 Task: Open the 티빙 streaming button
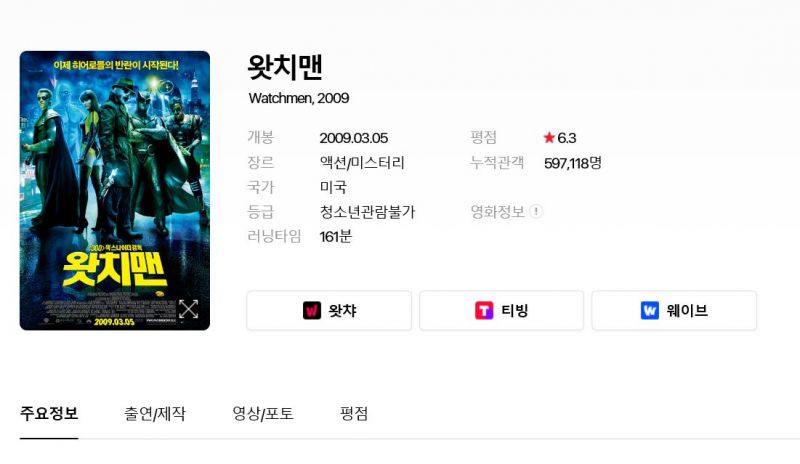(x=502, y=310)
